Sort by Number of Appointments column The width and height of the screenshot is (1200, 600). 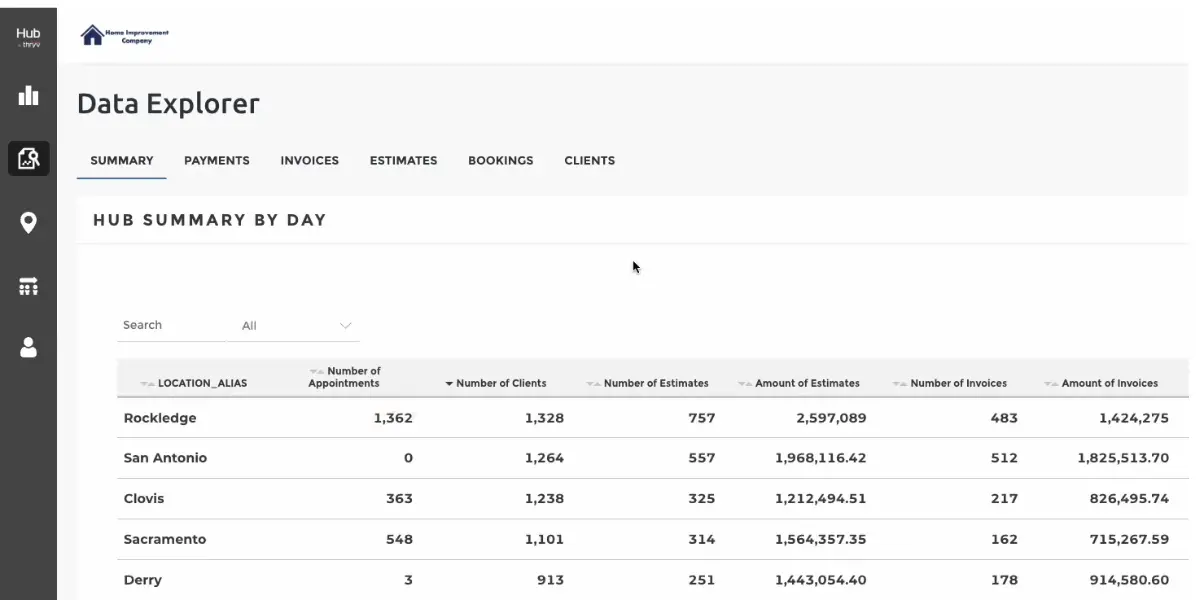(344, 377)
